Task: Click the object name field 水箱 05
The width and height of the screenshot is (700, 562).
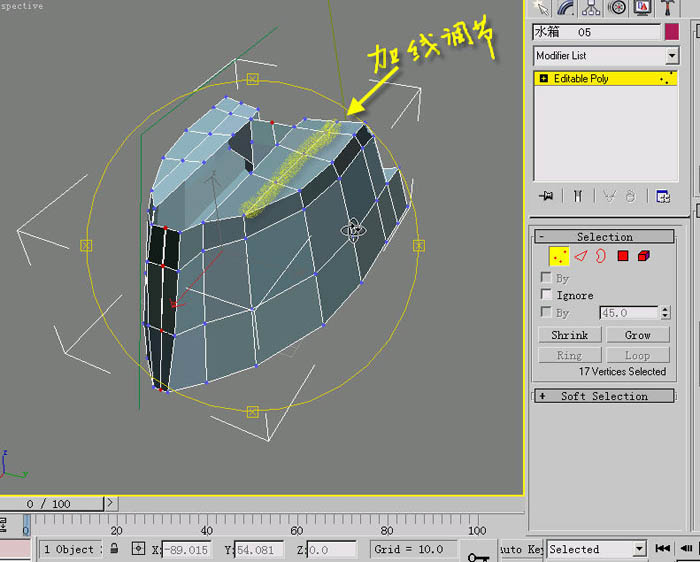Action: coord(596,32)
